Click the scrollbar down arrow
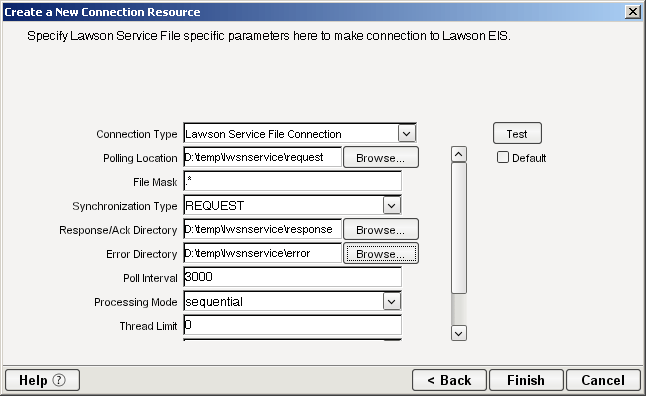The width and height of the screenshot is (646, 396). point(459,333)
